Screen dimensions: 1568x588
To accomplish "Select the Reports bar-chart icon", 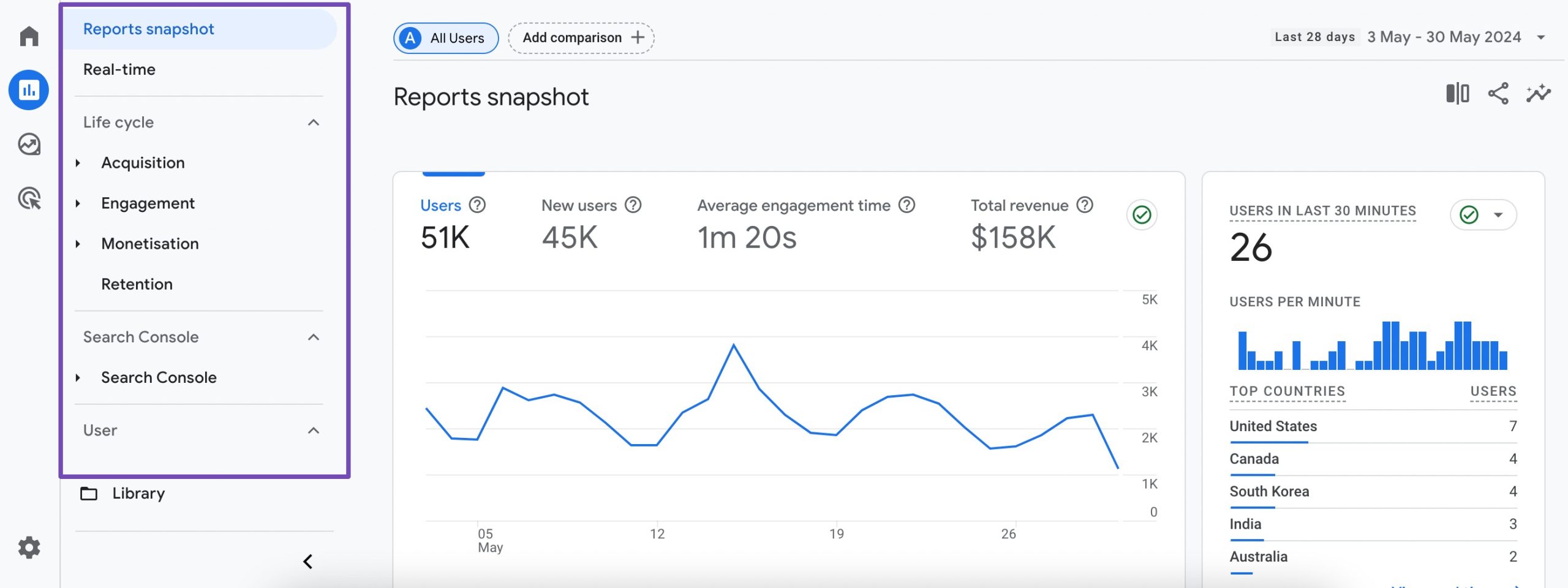I will point(29,90).
